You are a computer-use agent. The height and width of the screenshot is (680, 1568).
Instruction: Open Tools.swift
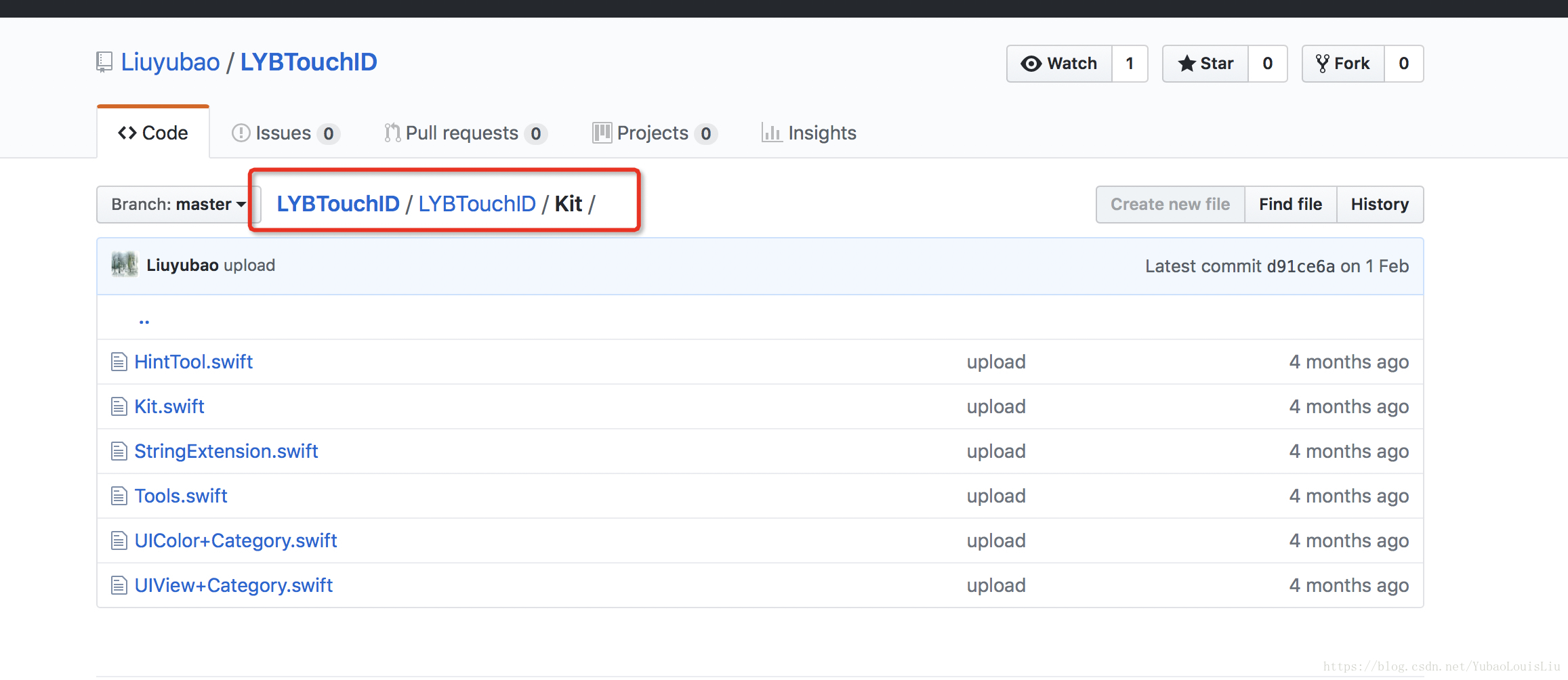point(181,496)
